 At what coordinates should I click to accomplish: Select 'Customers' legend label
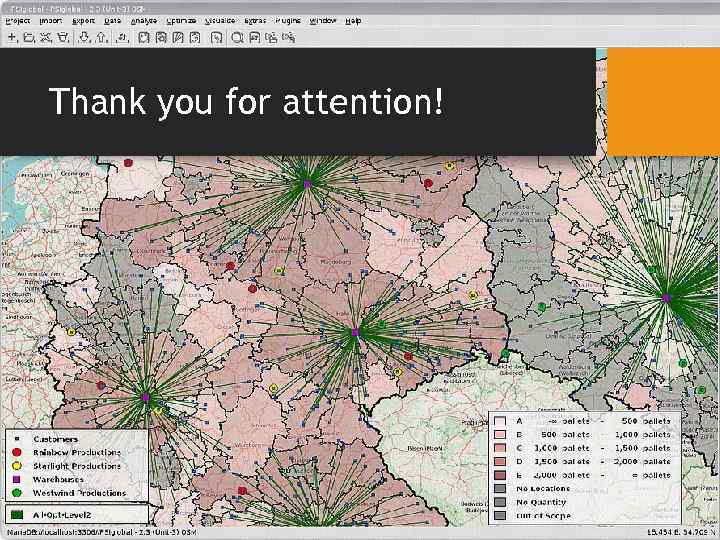56,439
